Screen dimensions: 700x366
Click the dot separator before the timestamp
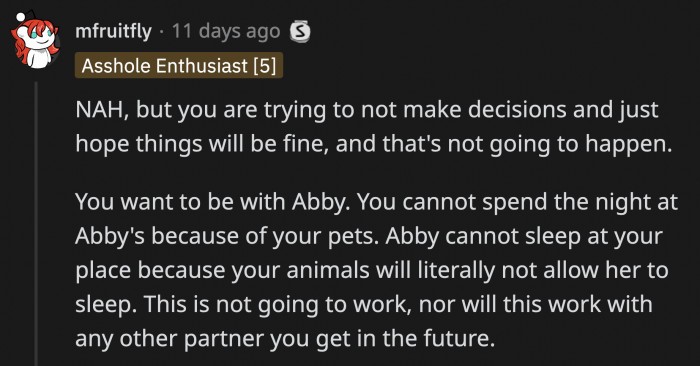[x=162, y=32]
